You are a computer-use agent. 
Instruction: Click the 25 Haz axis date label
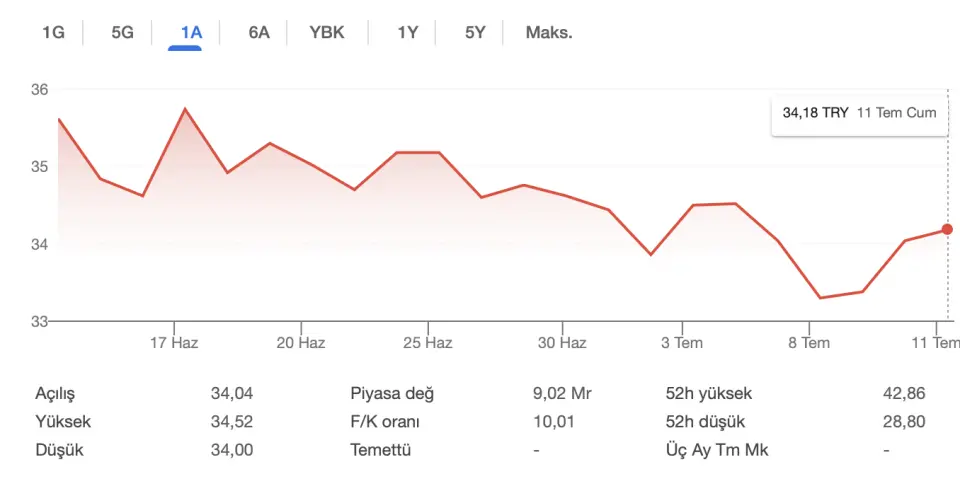(428, 343)
